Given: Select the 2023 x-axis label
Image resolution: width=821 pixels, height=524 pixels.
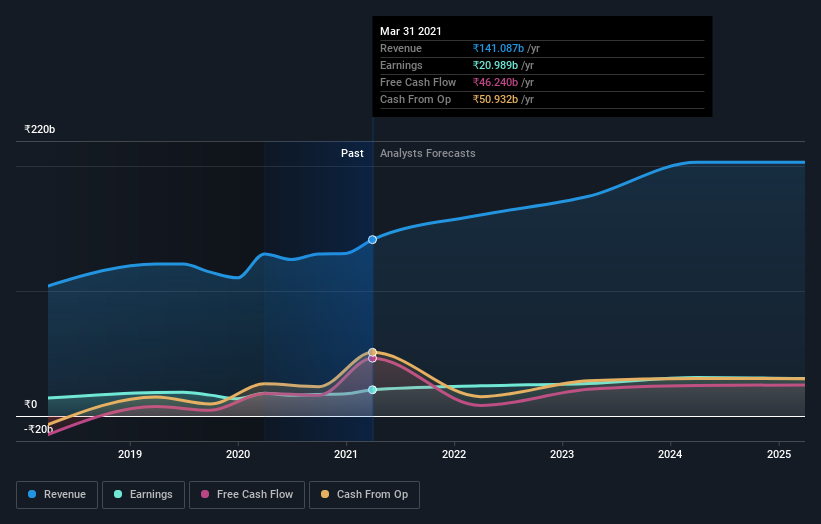Looking at the screenshot, I should coord(562,454).
